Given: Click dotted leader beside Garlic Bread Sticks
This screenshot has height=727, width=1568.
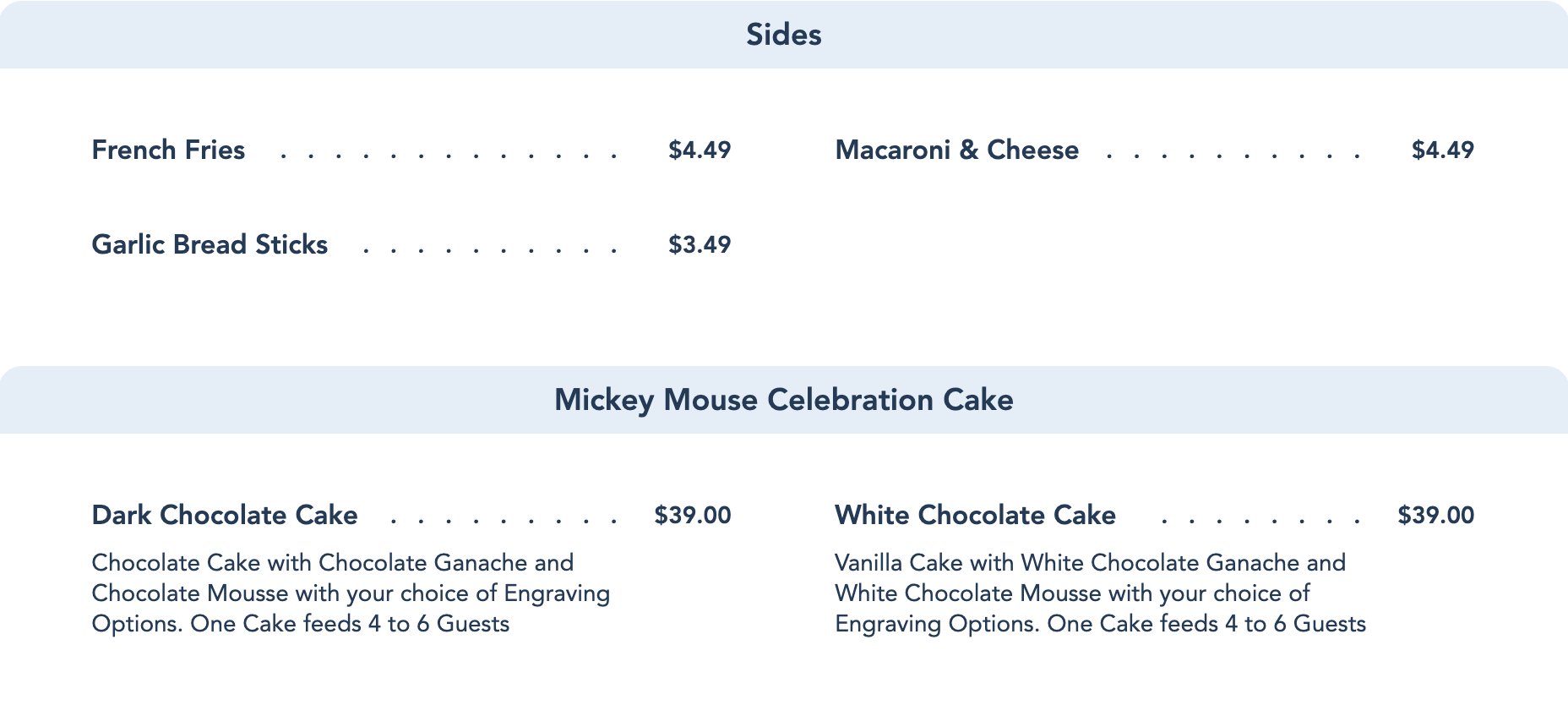Looking at the screenshot, I should (x=490, y=249).
